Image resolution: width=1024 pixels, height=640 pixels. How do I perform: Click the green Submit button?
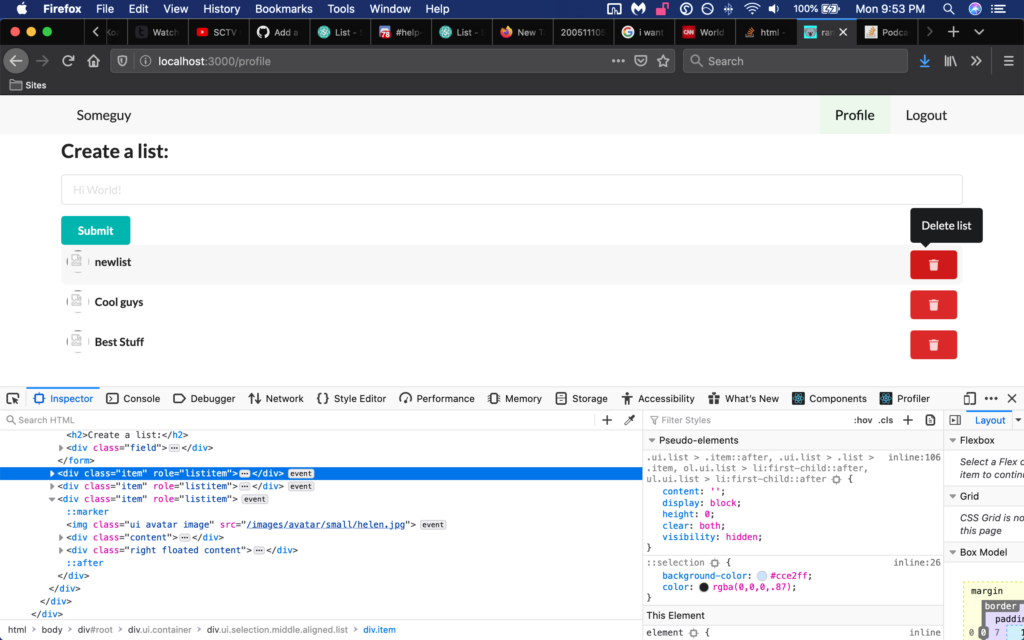(95, 230)
